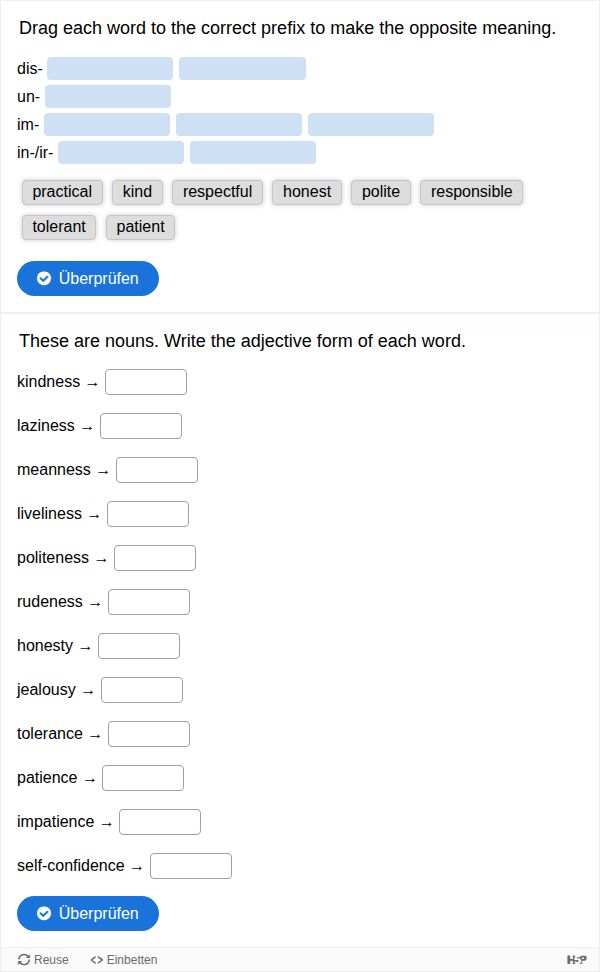Open the Einbetten embed option
This screenshot has width=600, height=972.
[x=124, y=959]
